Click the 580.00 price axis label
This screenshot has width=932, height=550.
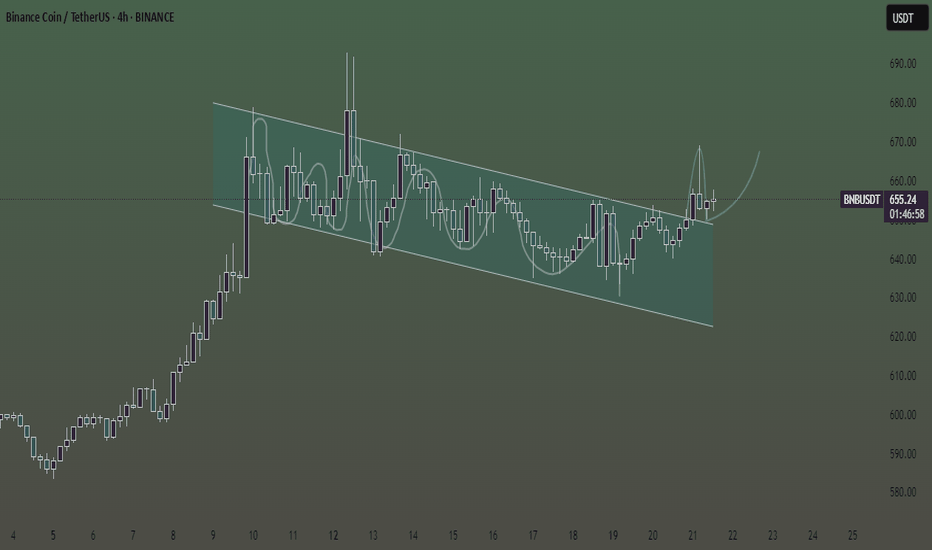[x=902, y=492]
